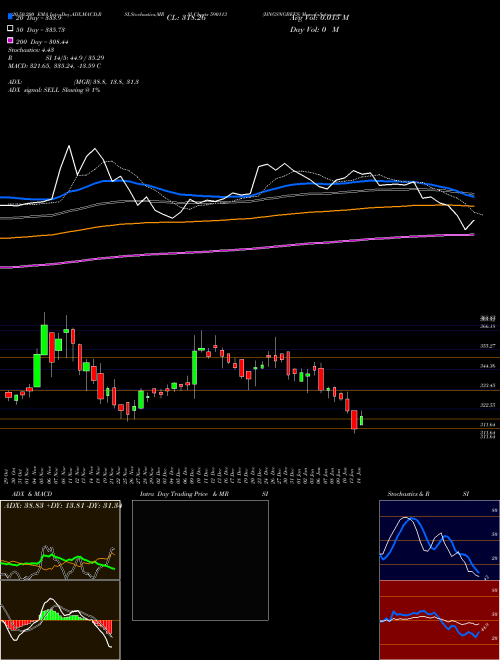Click the 'Stochastics & R' panel title

click(409, 494)
